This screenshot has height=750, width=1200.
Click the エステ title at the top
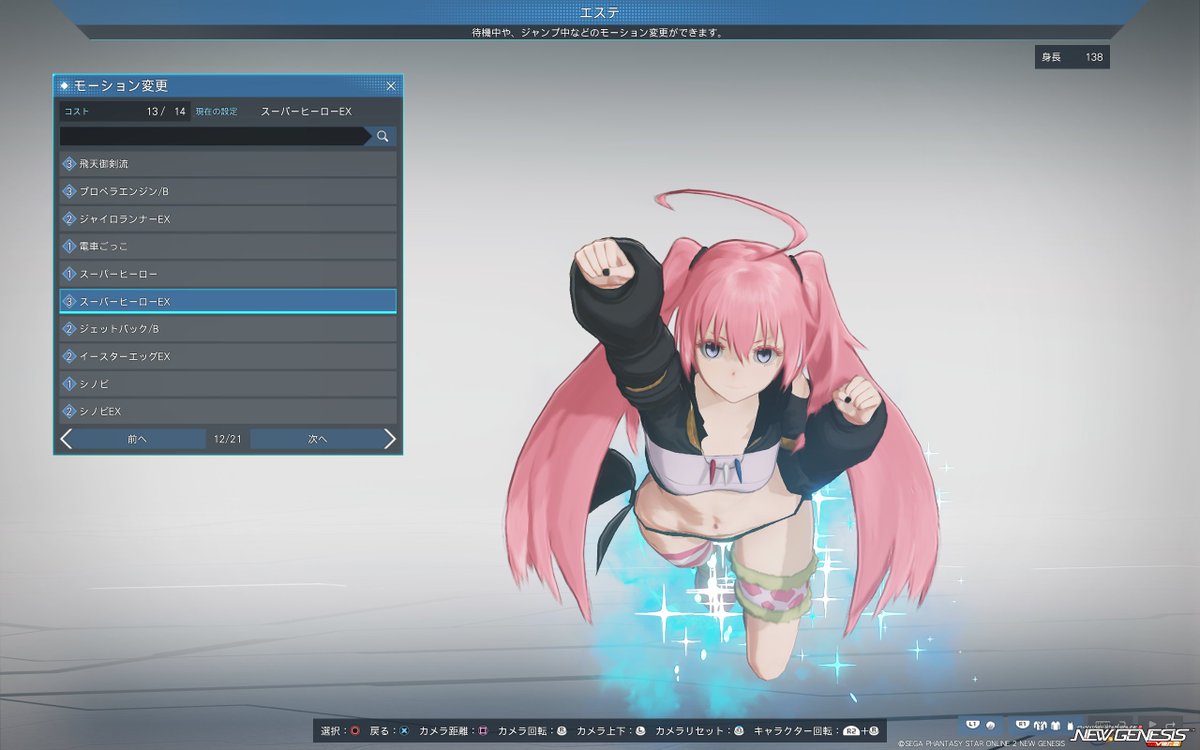(x=600, y=12)
